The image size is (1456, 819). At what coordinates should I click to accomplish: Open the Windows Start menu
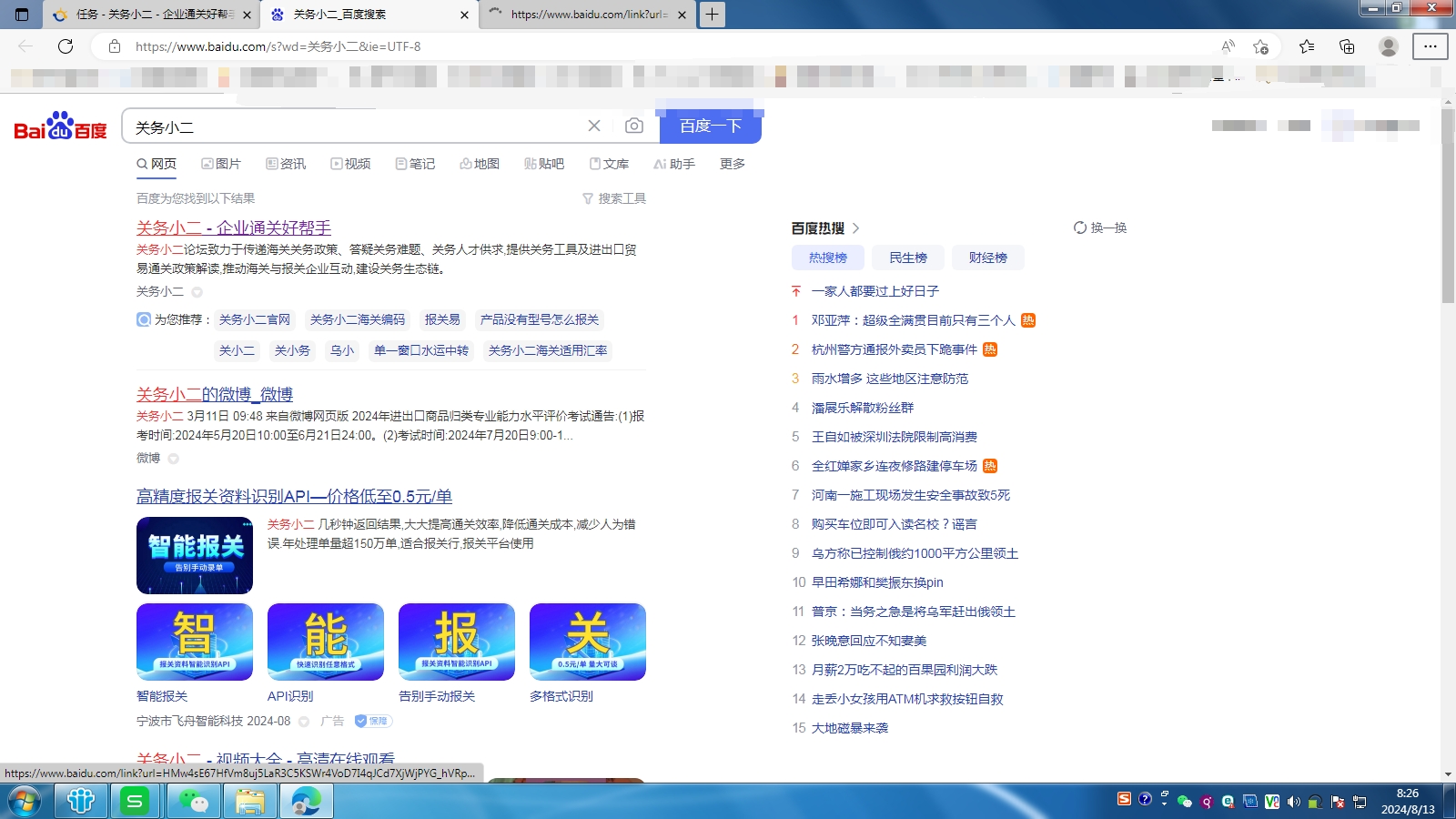pyautogui.click(x=25, y=802)
